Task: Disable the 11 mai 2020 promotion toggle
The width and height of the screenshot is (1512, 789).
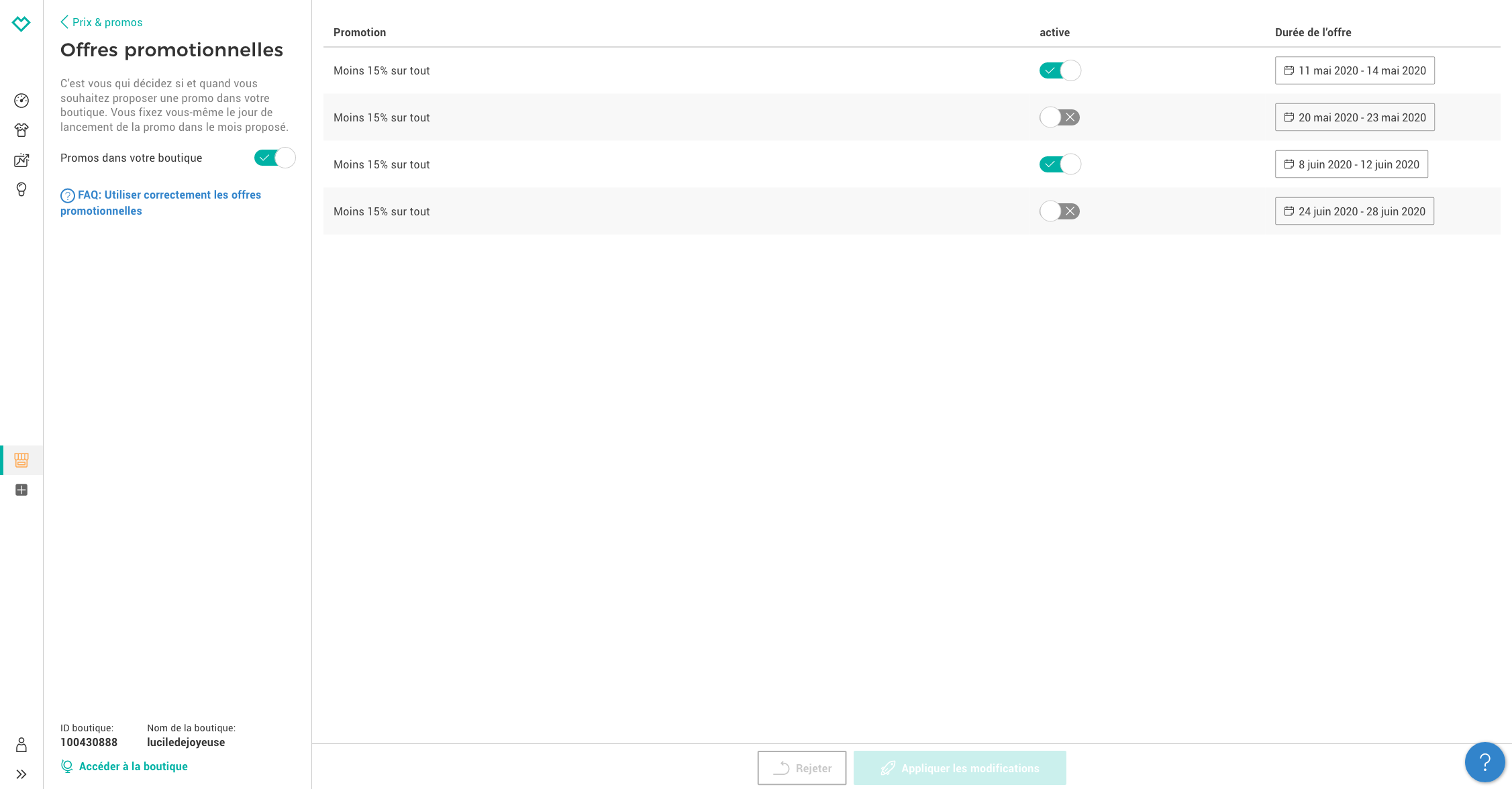Action: click(x=1060, y=70)
